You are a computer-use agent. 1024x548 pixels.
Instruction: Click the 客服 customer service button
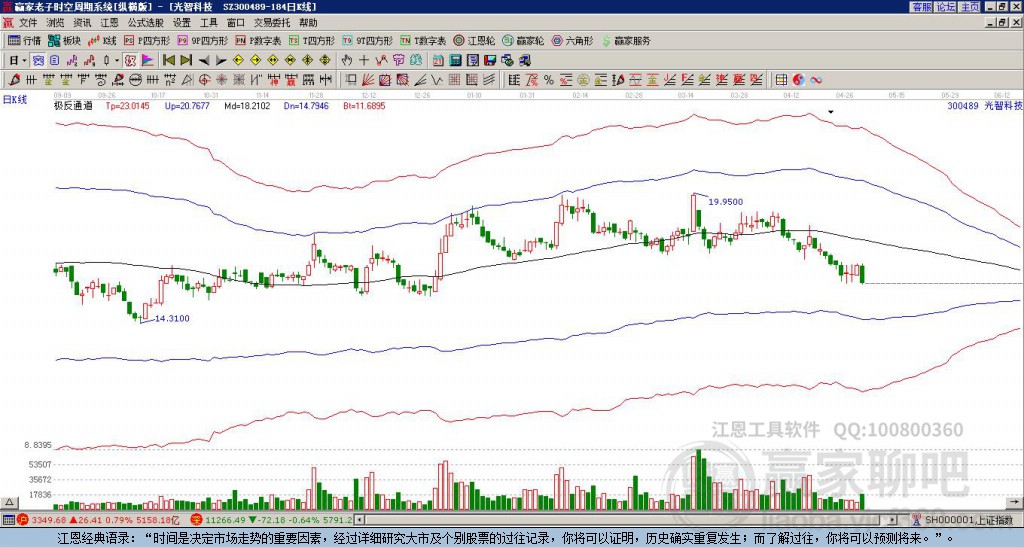click(x=922, y=7)
